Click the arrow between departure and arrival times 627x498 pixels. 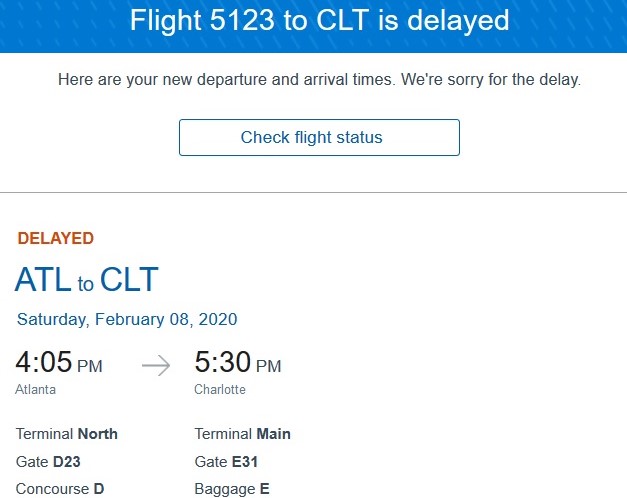click(156, 365)
